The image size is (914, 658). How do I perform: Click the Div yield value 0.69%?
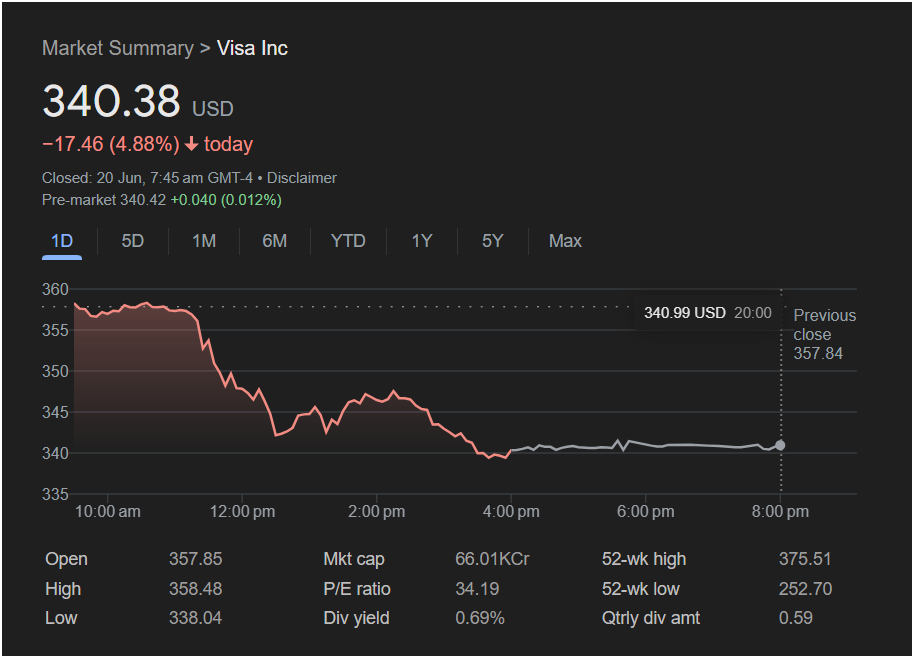(x=480, y=618)
